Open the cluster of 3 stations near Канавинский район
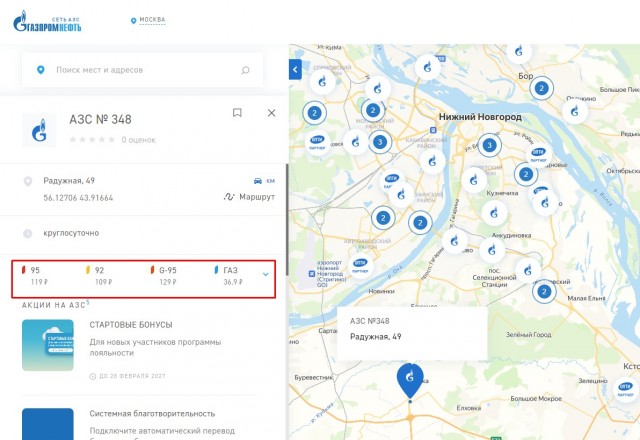The width and height of the screenshot is (640, 440). coord(380,142)
